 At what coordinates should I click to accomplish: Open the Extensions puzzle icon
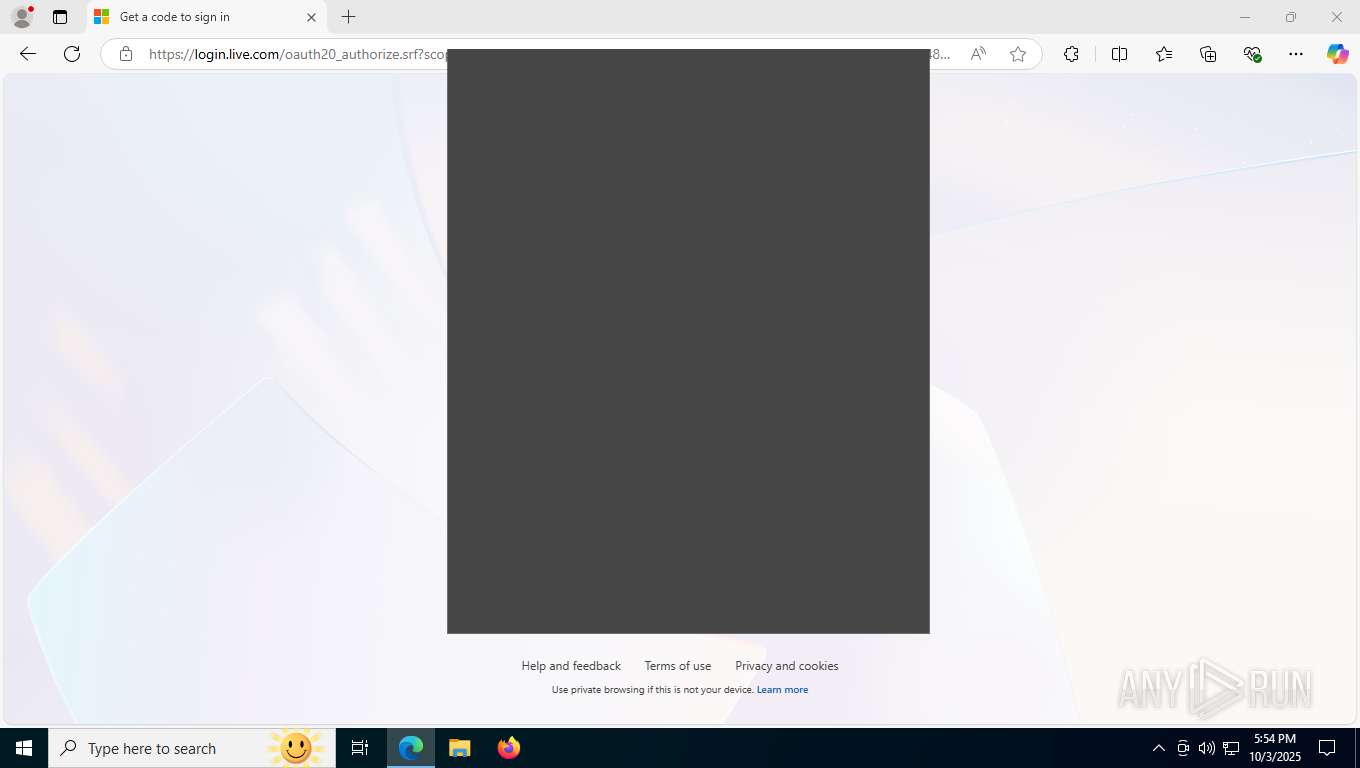1071,54
